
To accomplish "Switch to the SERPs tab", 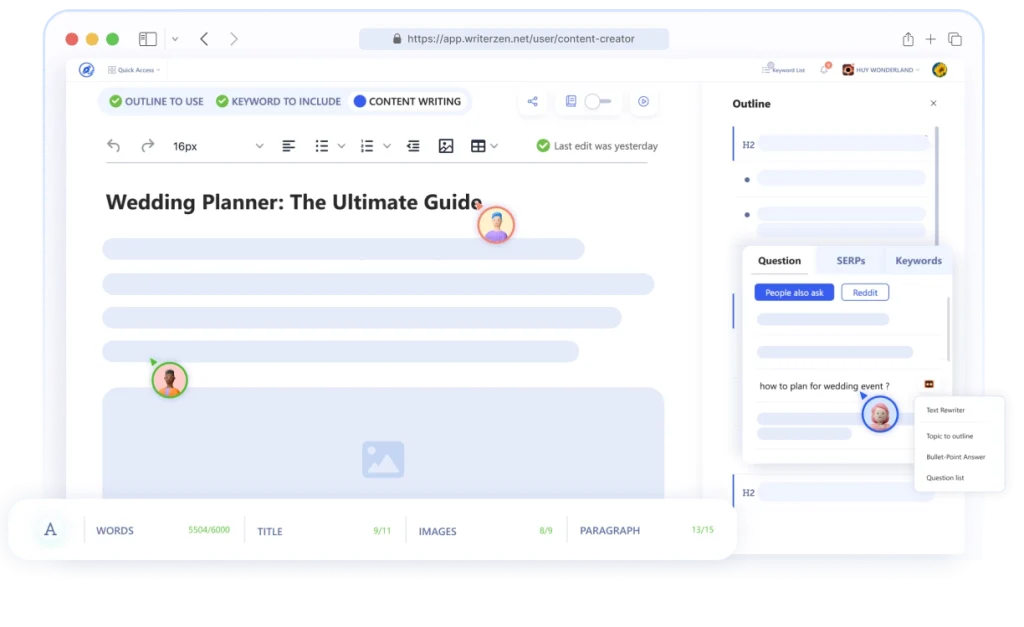I will point(850,260).
